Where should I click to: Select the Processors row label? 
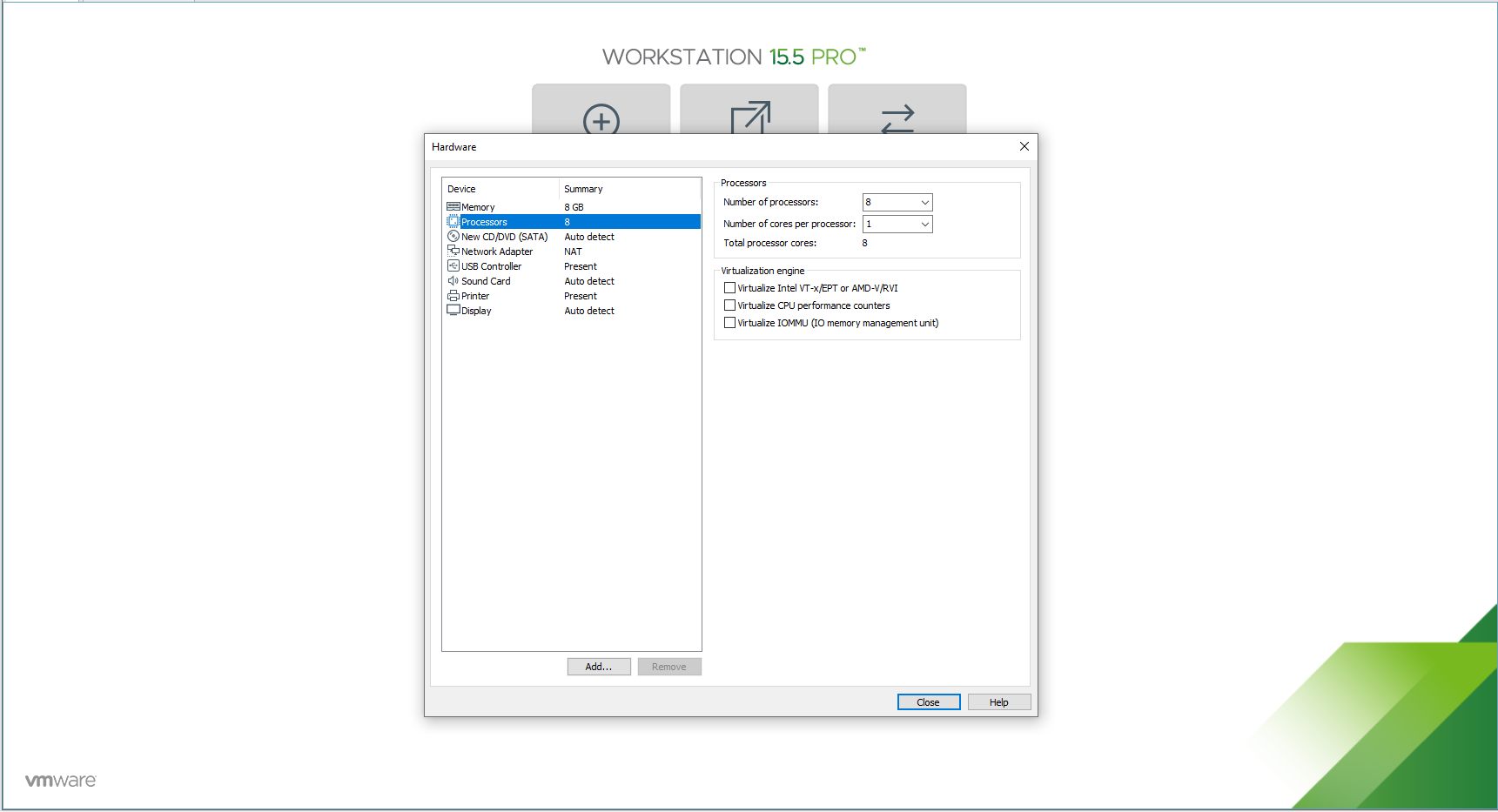(484, 222)
